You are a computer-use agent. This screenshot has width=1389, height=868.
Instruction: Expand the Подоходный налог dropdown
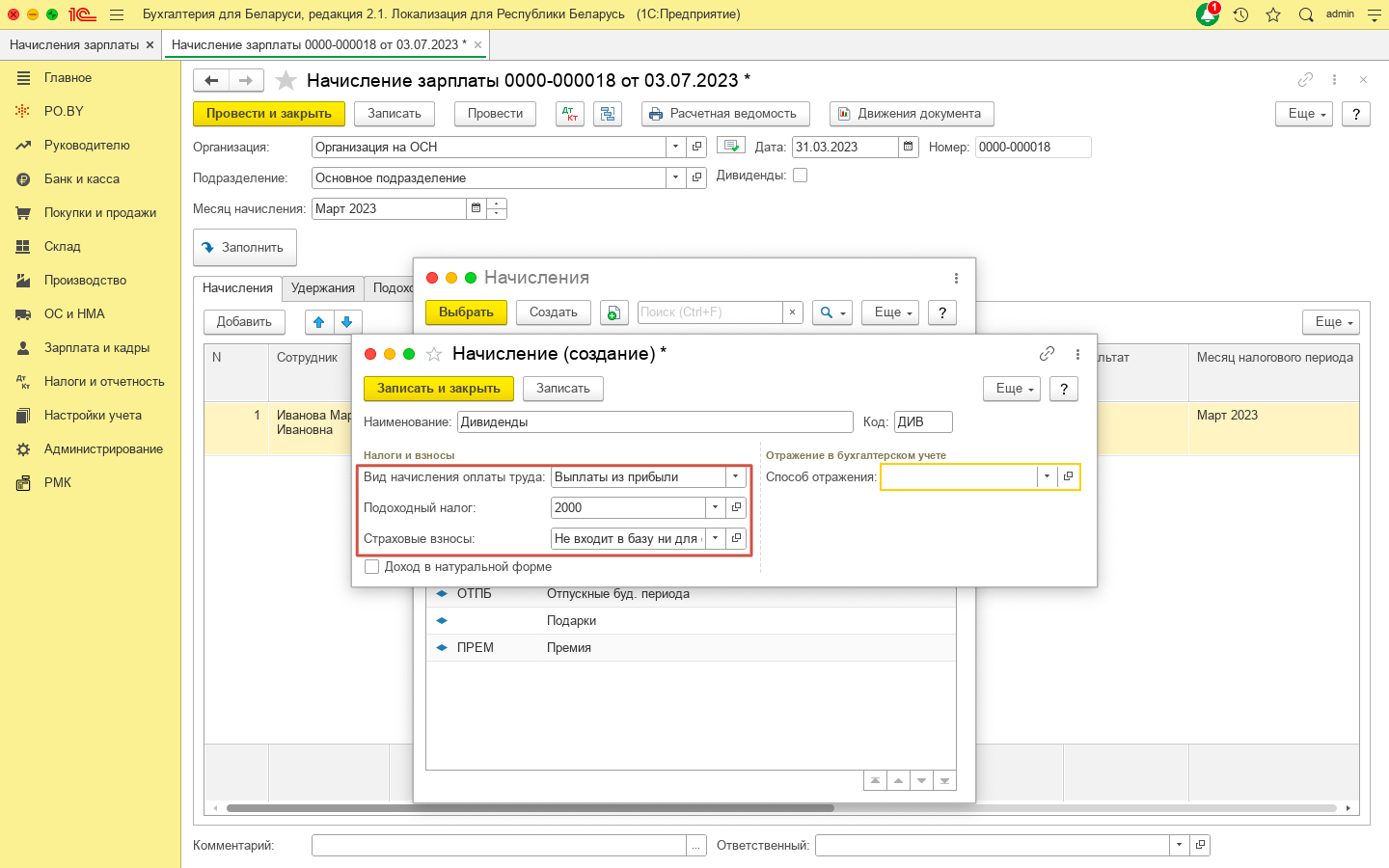click(x=715, y=508)
